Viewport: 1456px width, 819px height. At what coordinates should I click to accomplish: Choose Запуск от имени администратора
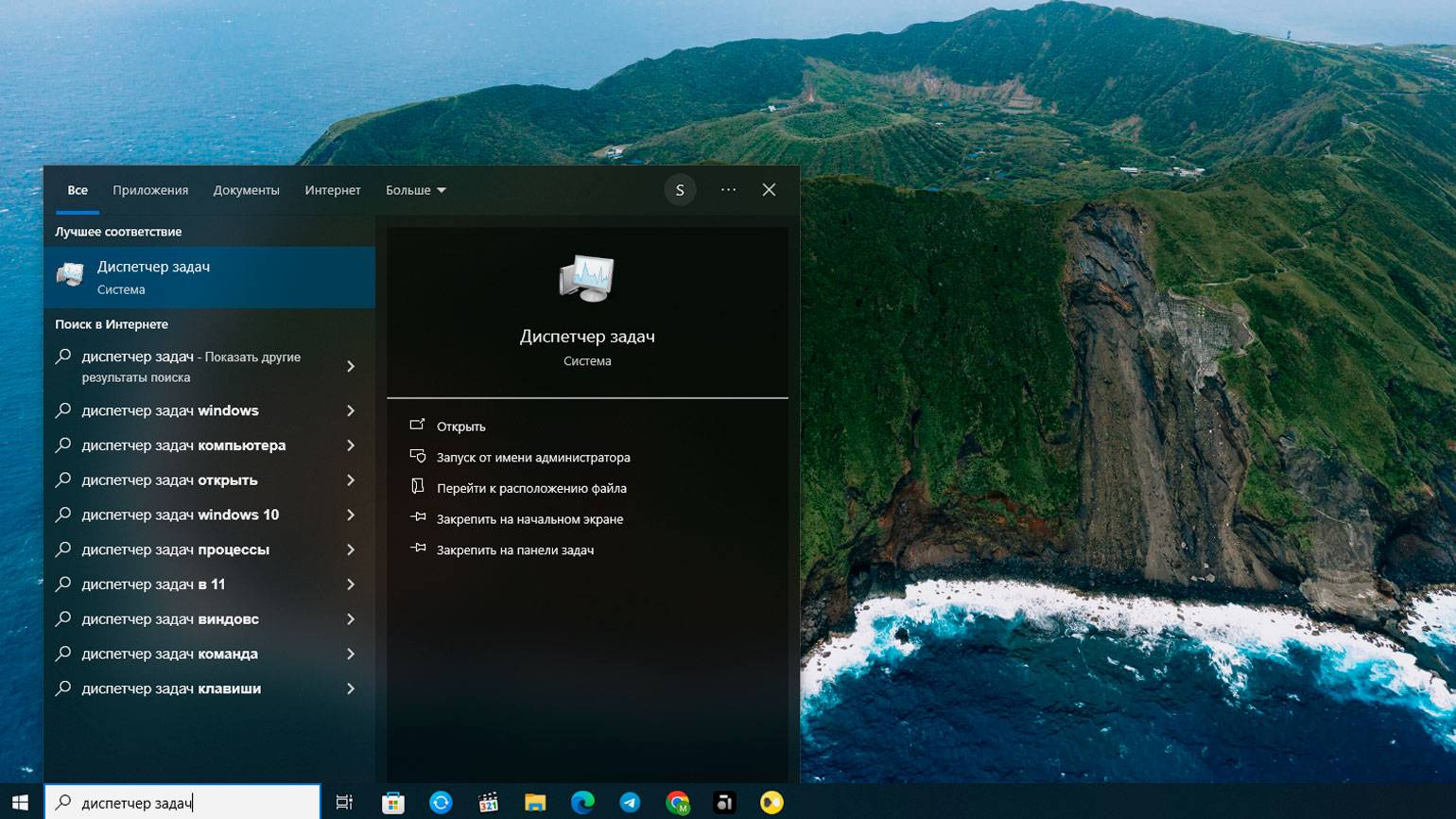pyautogui.click(x=532, y=458)
